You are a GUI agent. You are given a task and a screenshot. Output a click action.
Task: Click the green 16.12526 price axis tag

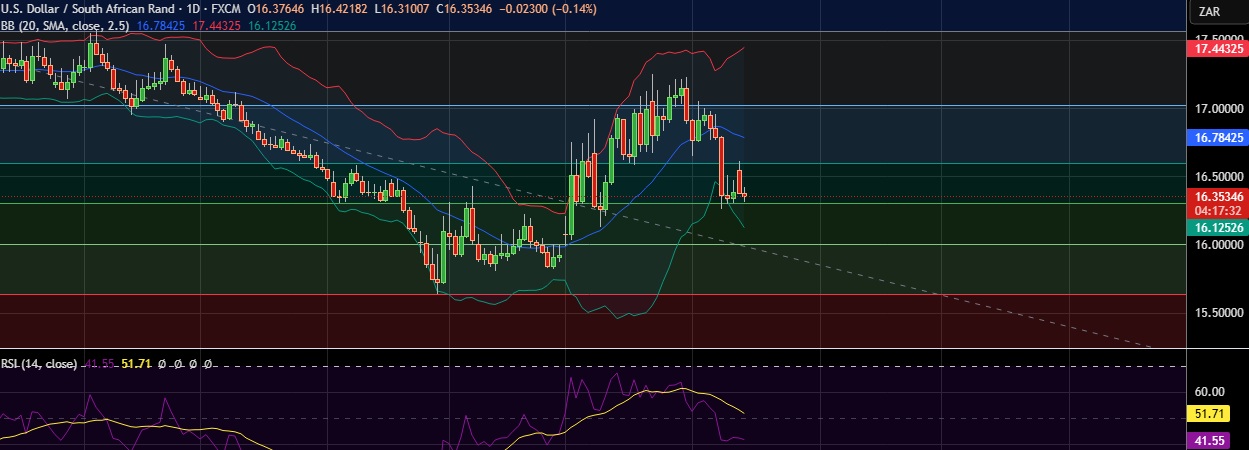coord(1216,228)
